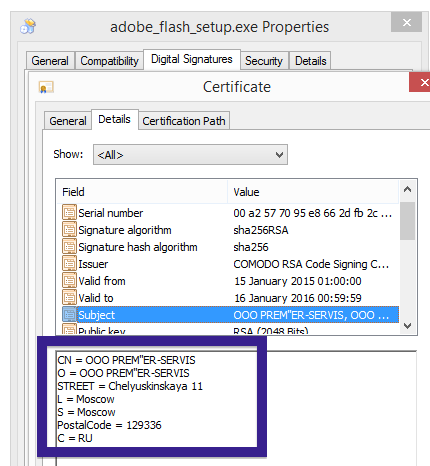
Task: Open the Details tab in Properties window
Action: pos(310,61)
